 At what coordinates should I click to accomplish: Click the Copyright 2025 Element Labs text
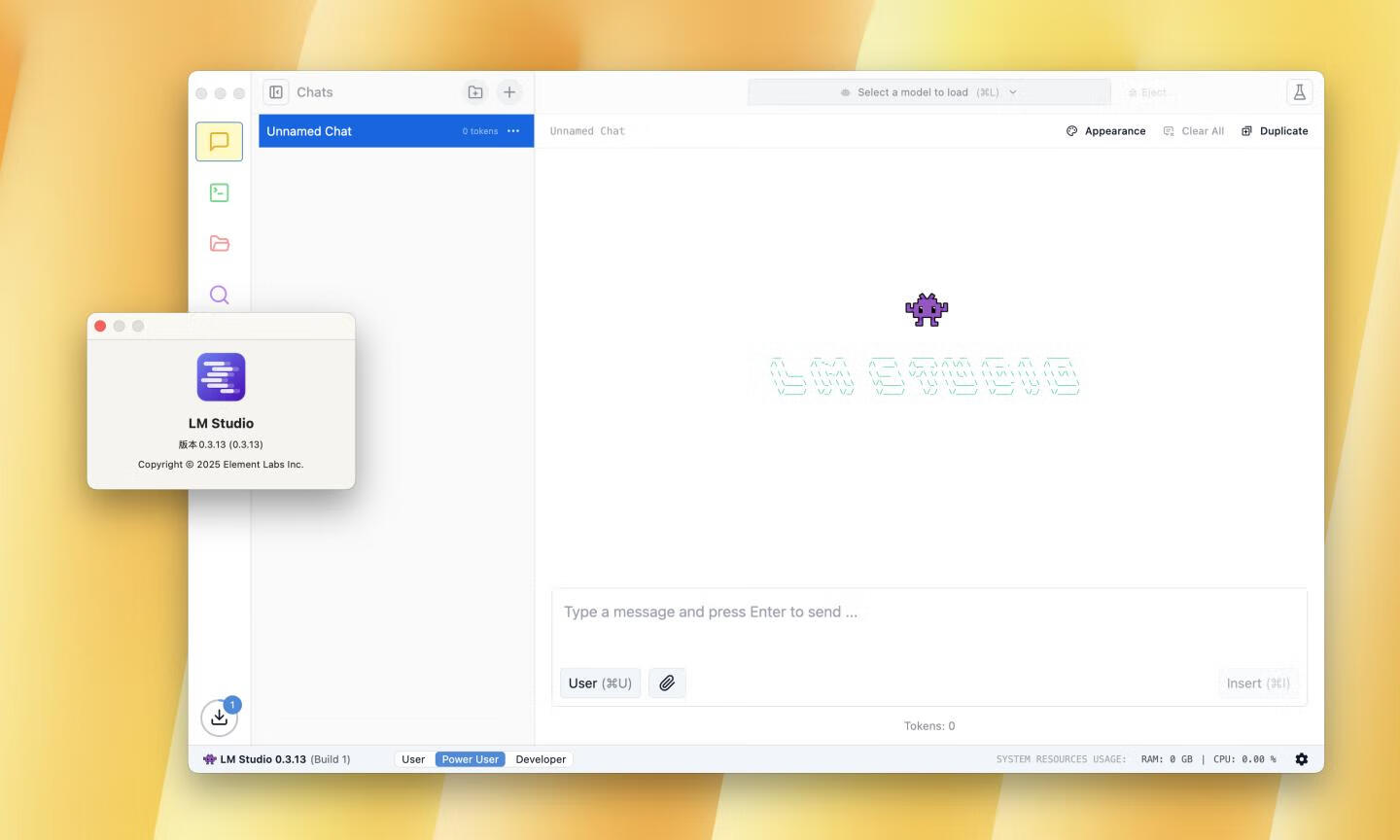click(221, 465)
